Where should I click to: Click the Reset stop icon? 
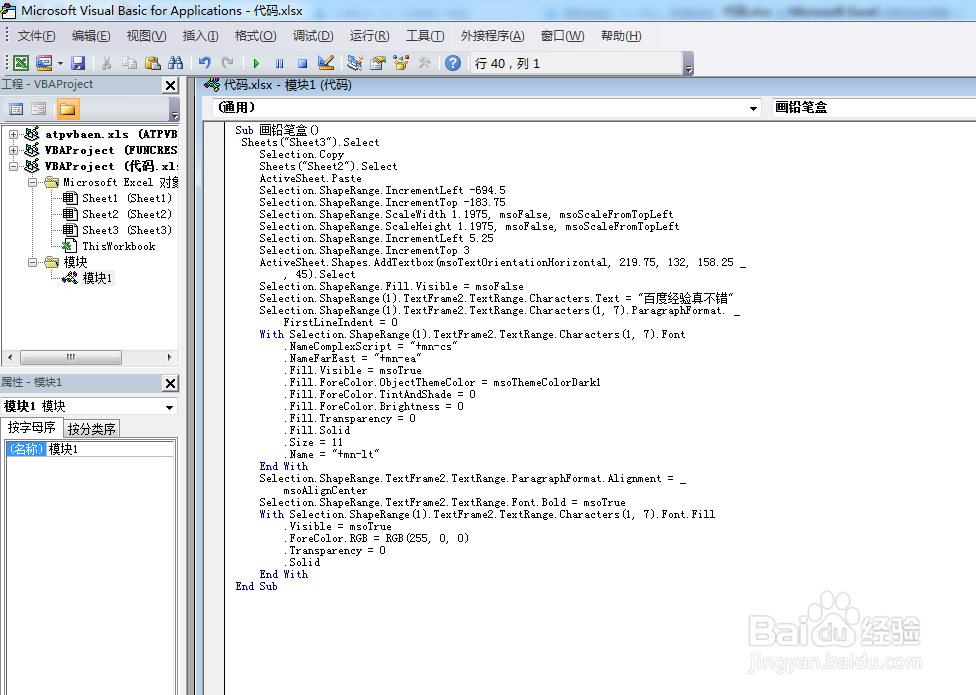(303, 63)
